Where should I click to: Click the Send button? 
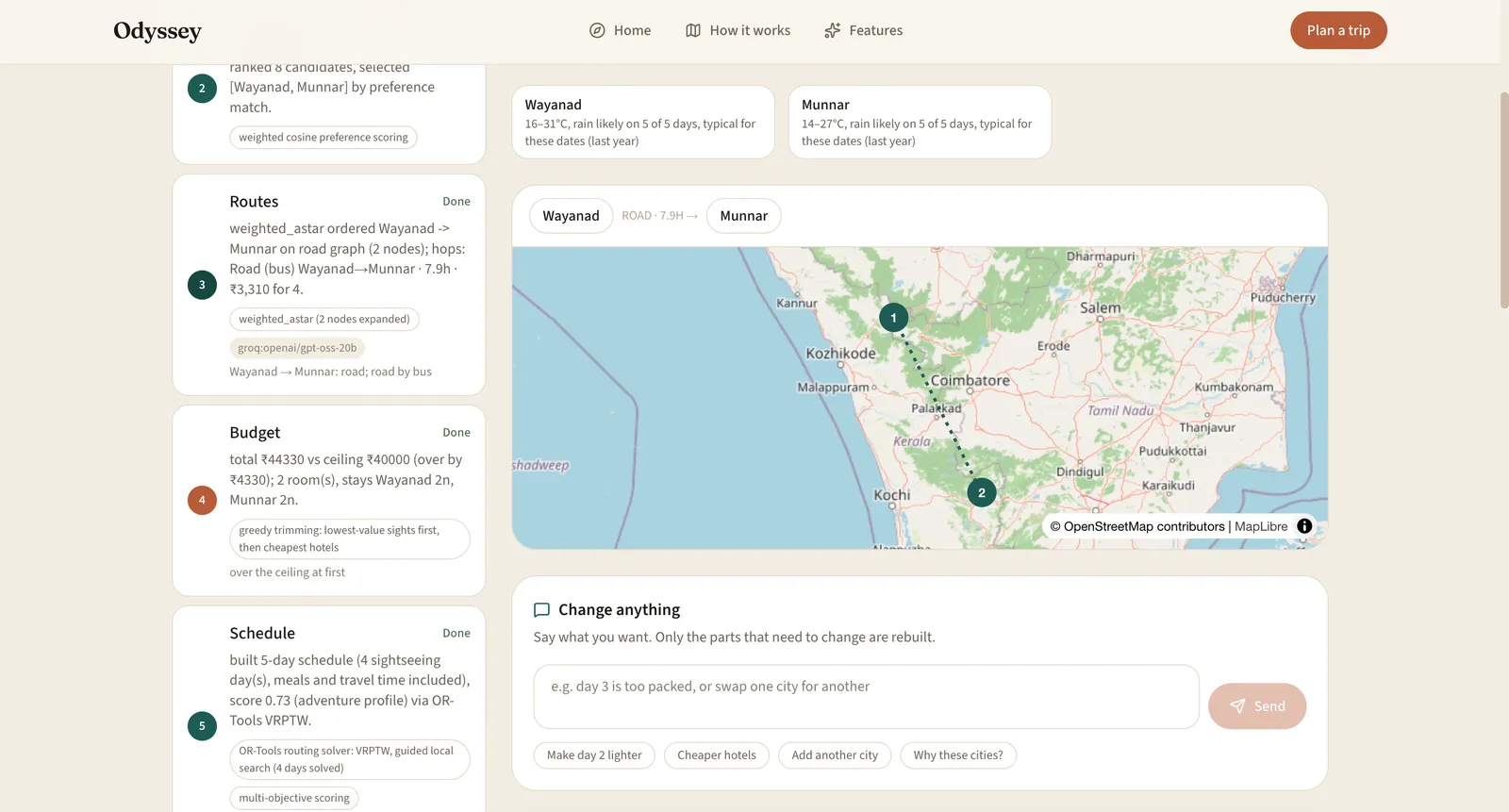(x=1257, y=706)
